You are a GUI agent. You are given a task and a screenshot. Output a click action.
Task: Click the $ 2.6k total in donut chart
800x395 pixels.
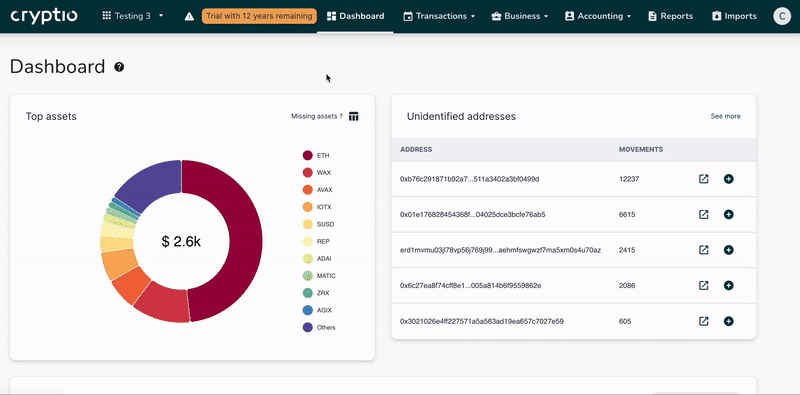(181, 241)
